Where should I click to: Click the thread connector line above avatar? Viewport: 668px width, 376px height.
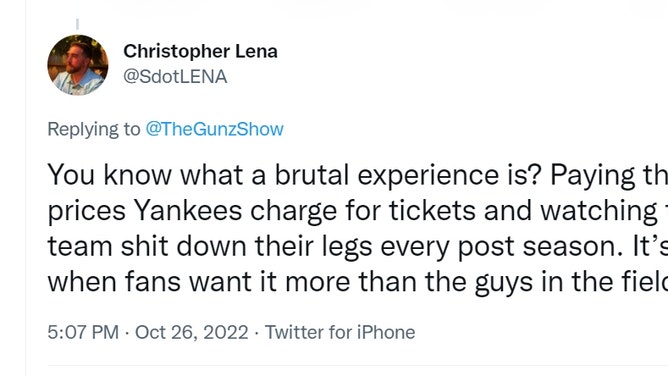78,24
